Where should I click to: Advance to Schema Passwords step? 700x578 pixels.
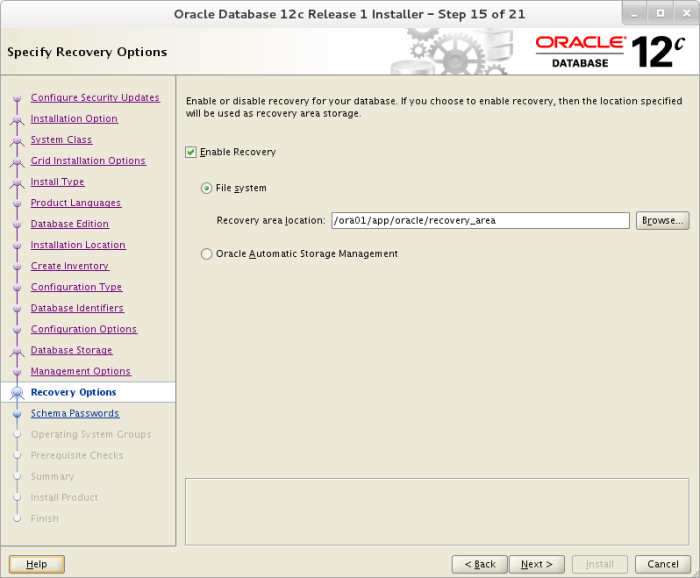(75, 413)
